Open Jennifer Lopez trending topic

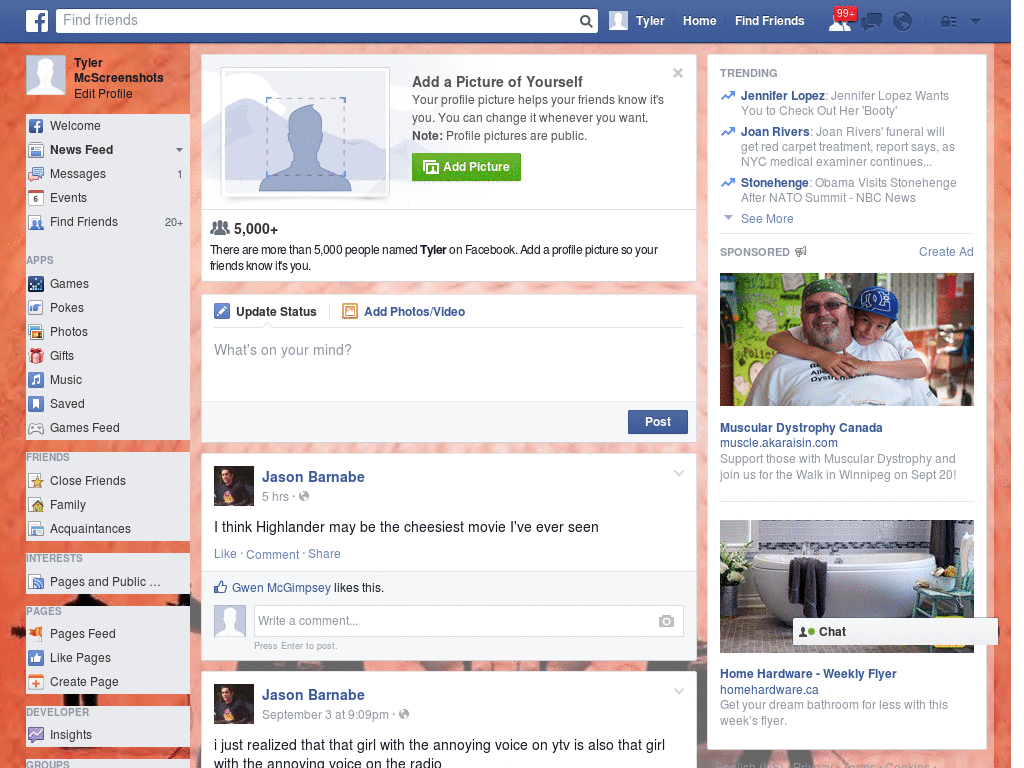pos(782,96)
